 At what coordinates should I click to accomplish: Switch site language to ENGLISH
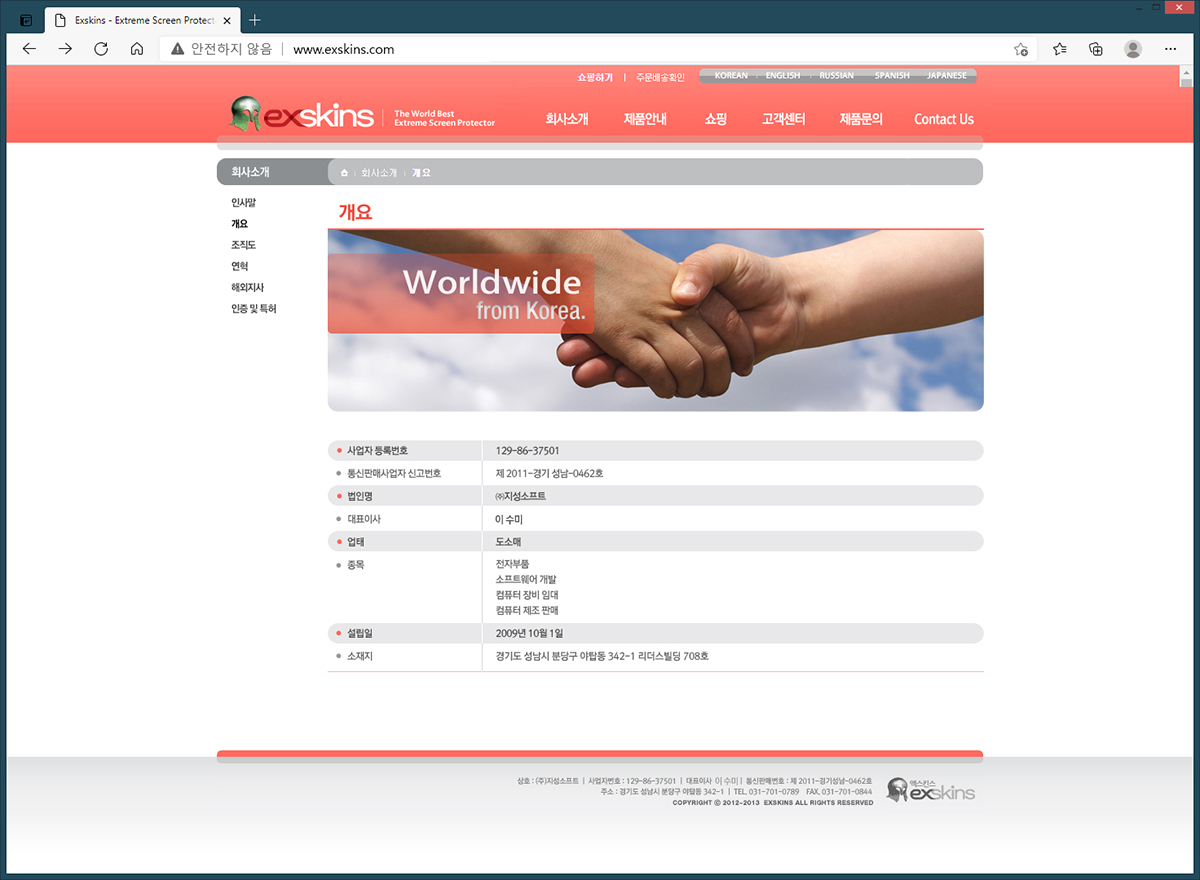pos(782,76)
